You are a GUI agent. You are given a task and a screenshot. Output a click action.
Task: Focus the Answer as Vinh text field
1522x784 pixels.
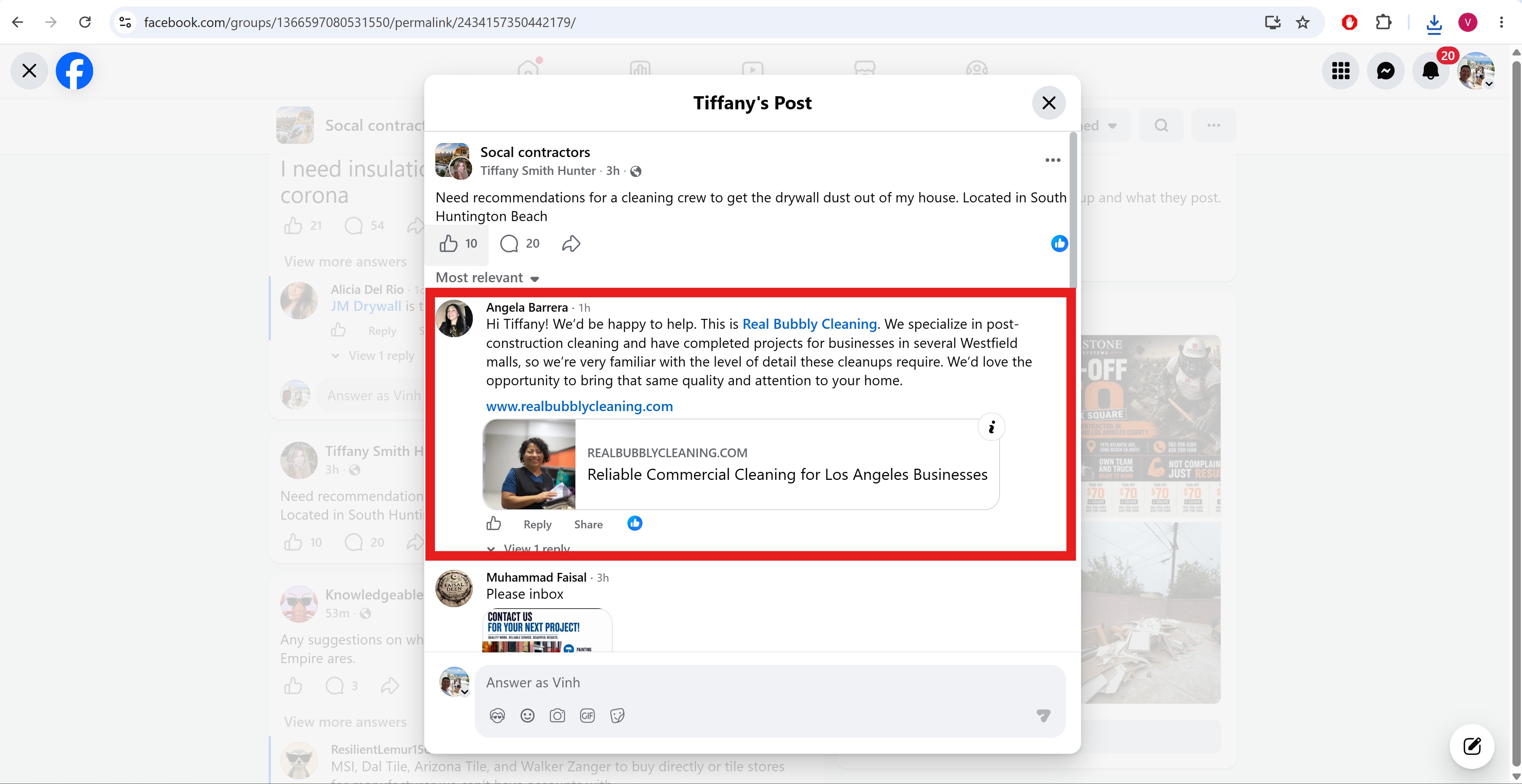[x=770, y=682]
